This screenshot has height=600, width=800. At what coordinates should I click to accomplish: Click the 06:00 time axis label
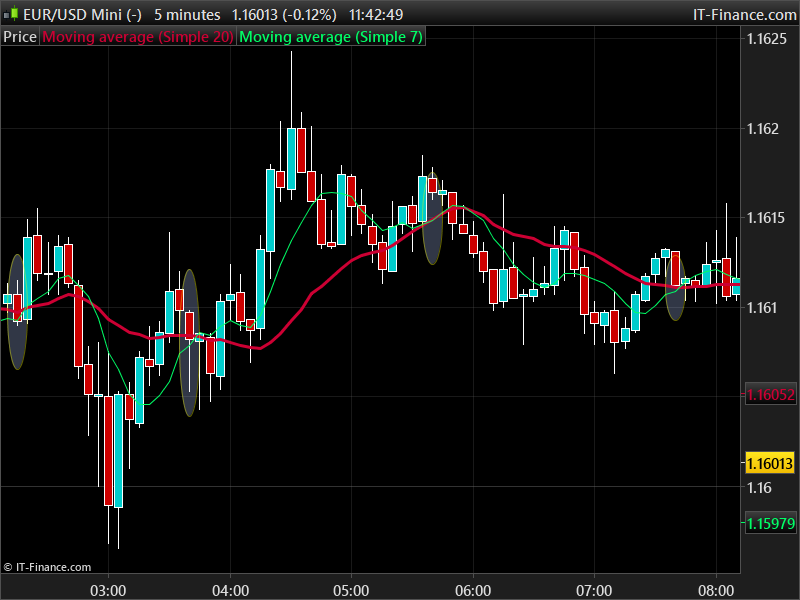tap(473, 591)
